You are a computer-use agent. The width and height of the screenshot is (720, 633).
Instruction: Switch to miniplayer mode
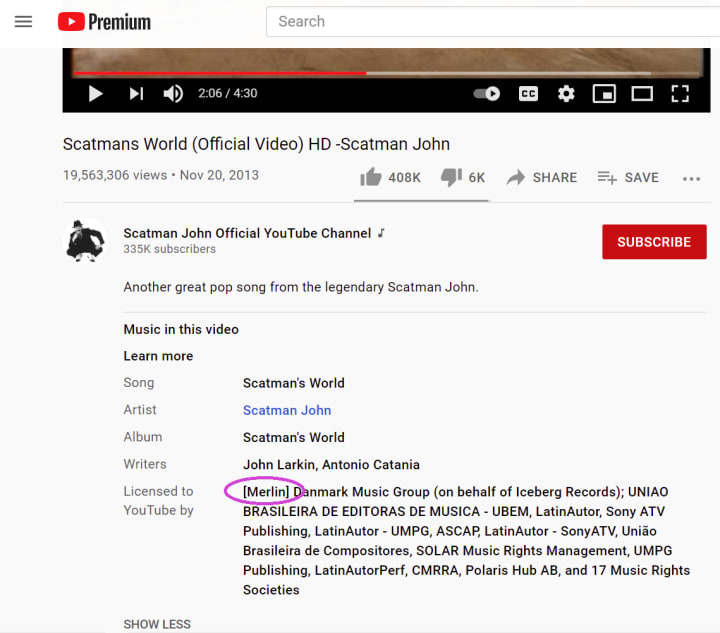(x=604, y=94)
